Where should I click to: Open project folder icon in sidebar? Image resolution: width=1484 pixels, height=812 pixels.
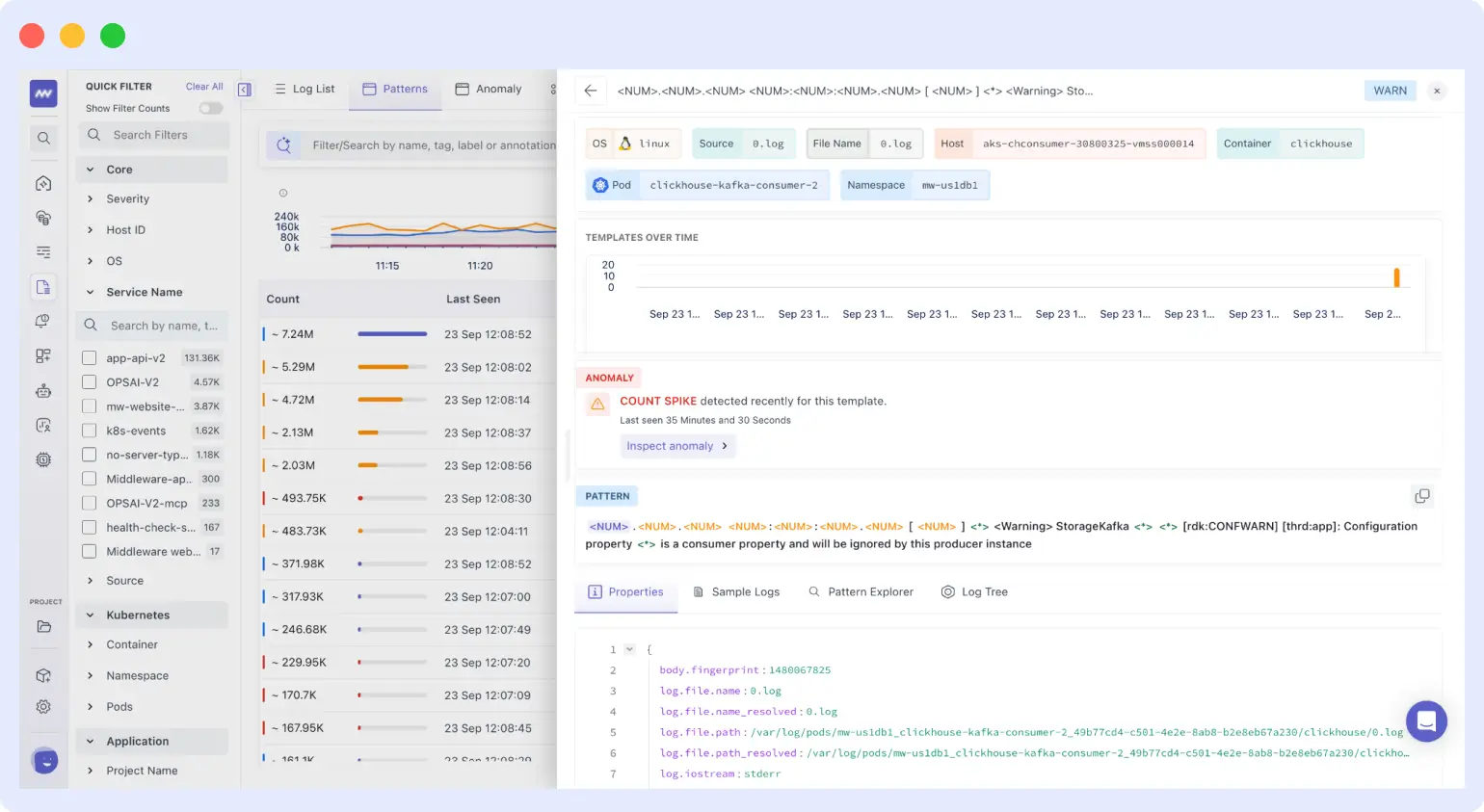click(43, 626)
